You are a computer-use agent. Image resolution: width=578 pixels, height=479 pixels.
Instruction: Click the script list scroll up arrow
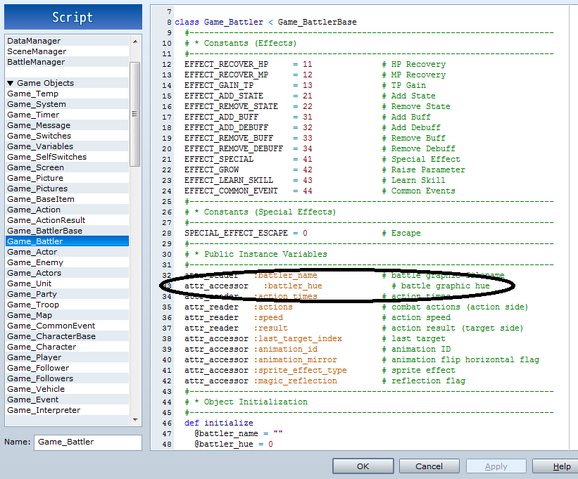[x=135, y=42]
